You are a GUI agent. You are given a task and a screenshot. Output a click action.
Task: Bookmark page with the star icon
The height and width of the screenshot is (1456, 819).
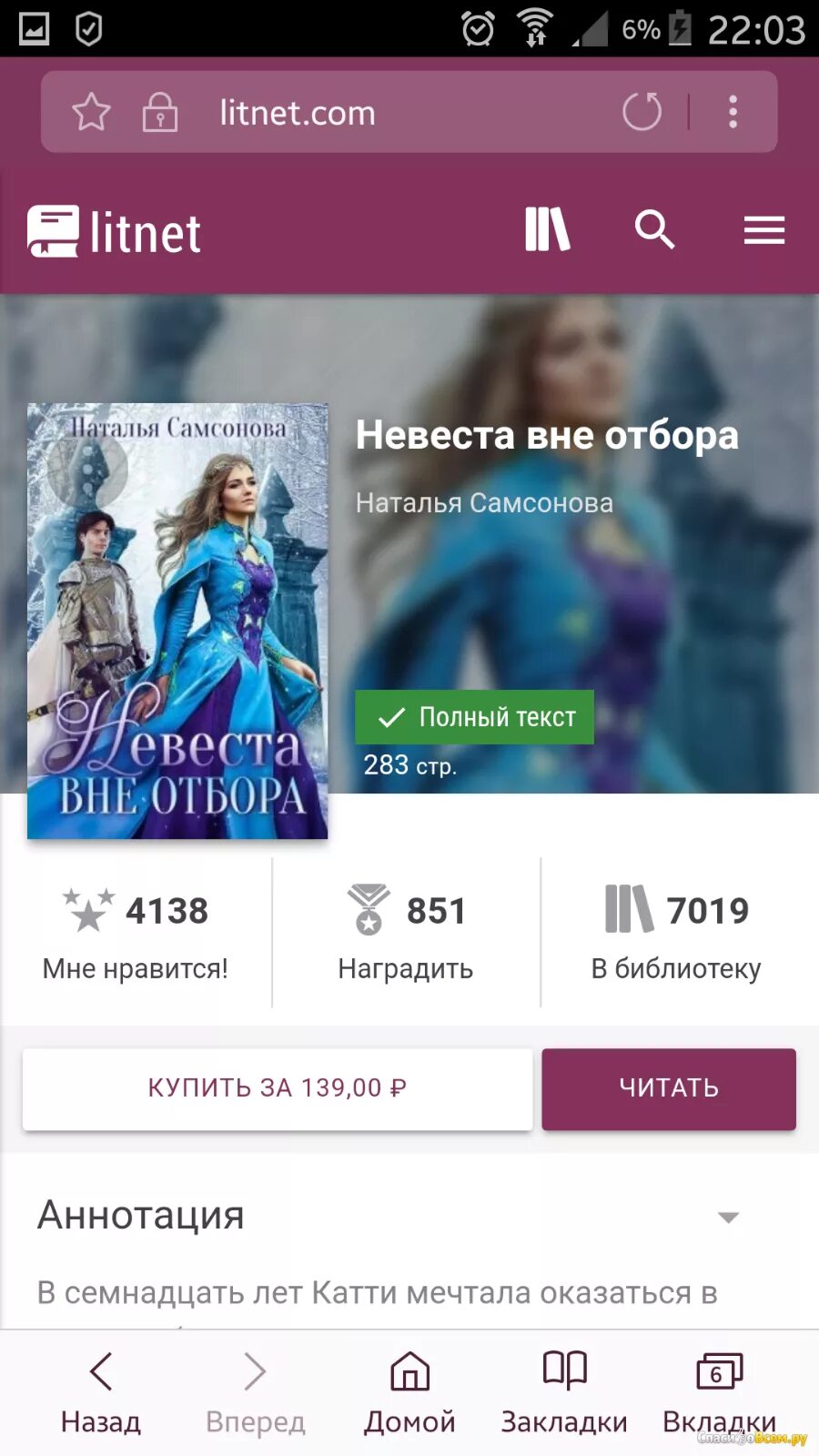[91, 113]
